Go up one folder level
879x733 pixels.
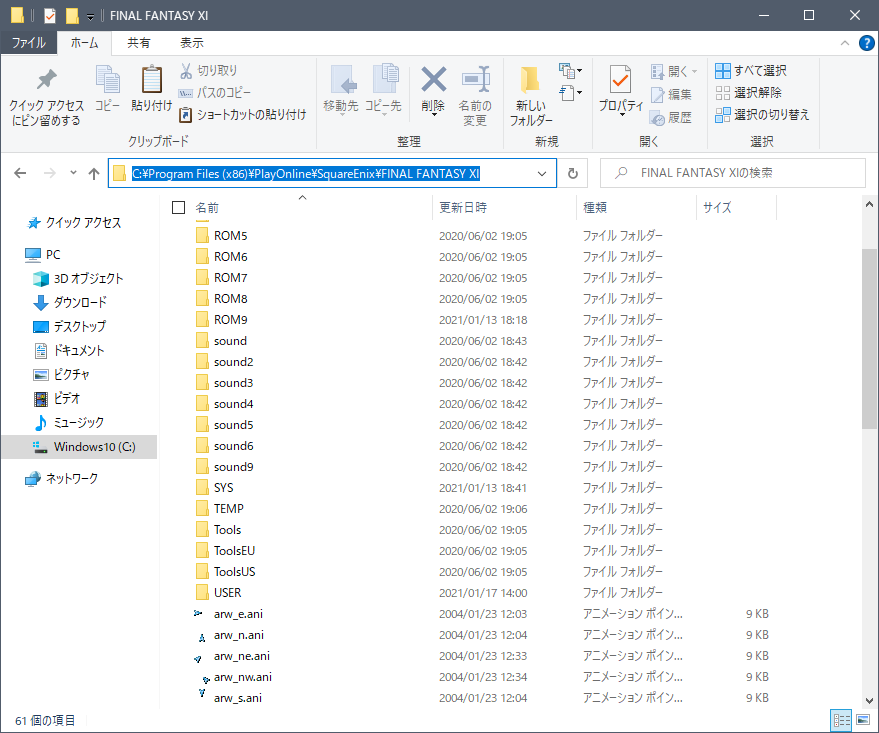click(94, 173)
